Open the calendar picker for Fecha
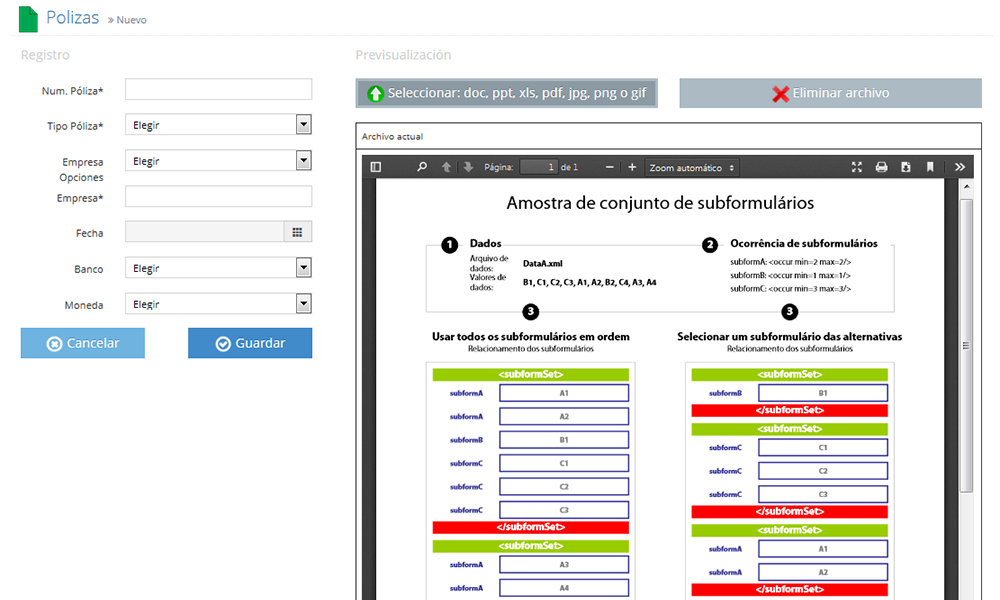The width and height of the screenshot is (1000, 600). coord(297,232)
